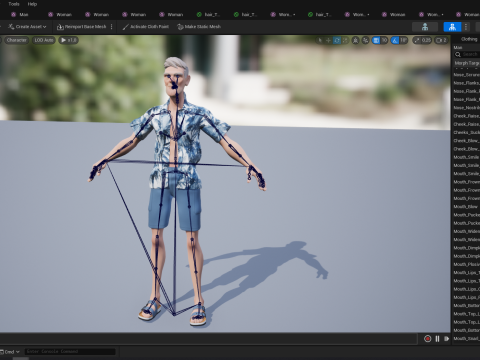Screen dimensions: 480x360
Task: Open the Help menu
Action: coord(32,4)
